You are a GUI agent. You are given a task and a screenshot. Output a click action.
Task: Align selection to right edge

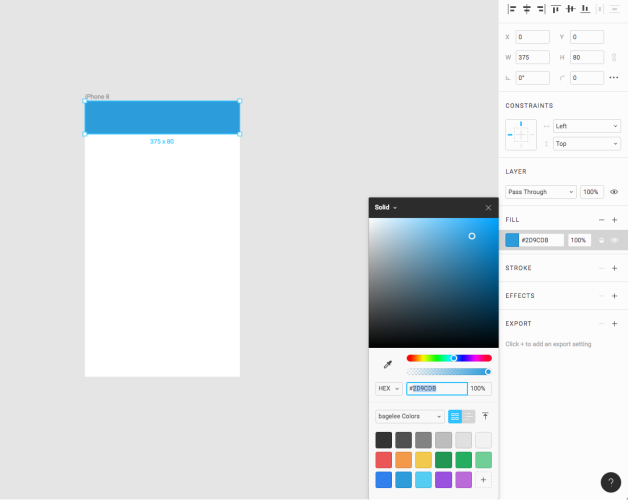pyautogui.click(x=541, y=9)
